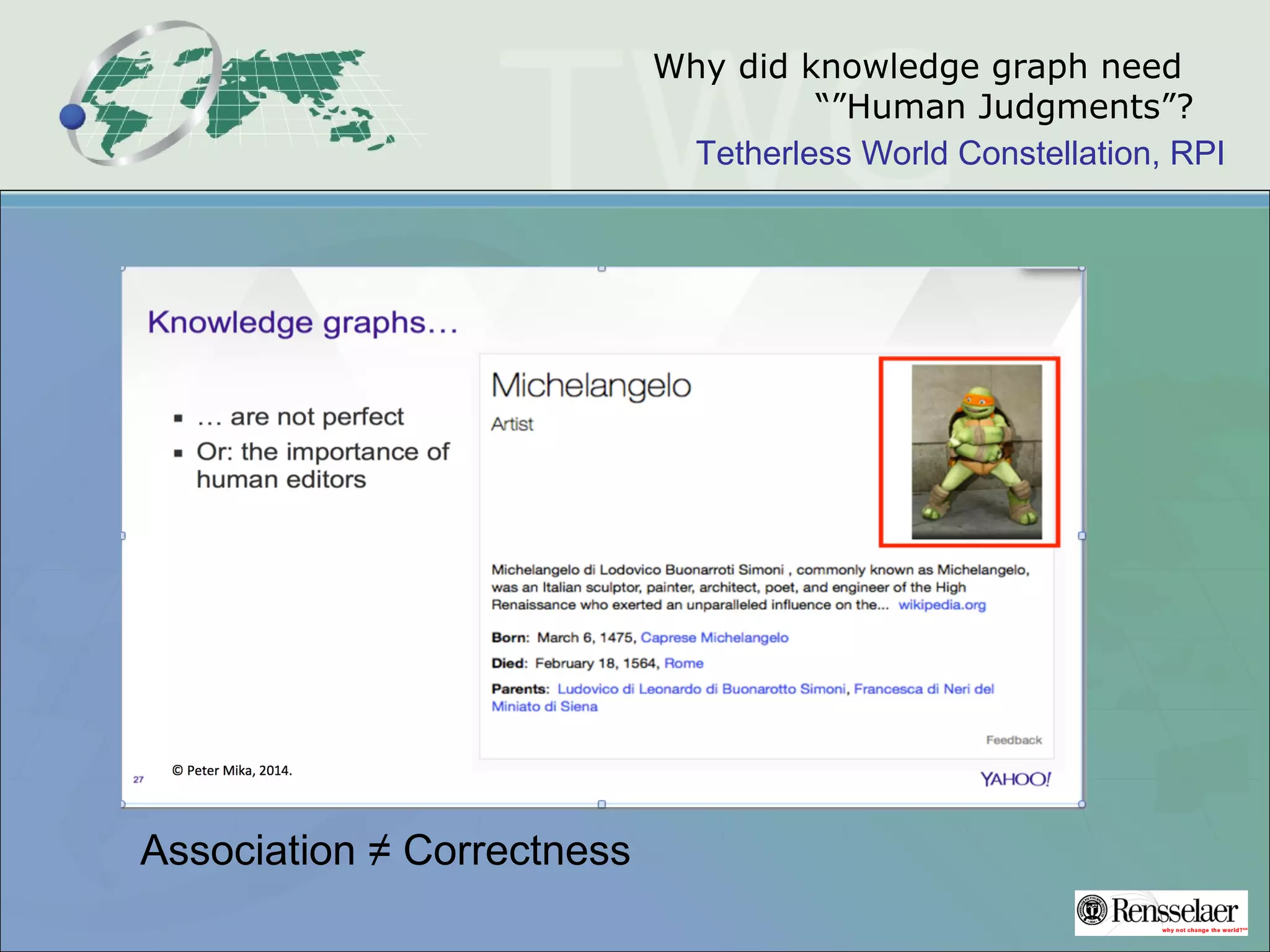Click Ludovico di Leonardo di Buonarotto Simoni link
This screenshot has width=1270, height=952.
pyautogui.click(x=701, y=689)
